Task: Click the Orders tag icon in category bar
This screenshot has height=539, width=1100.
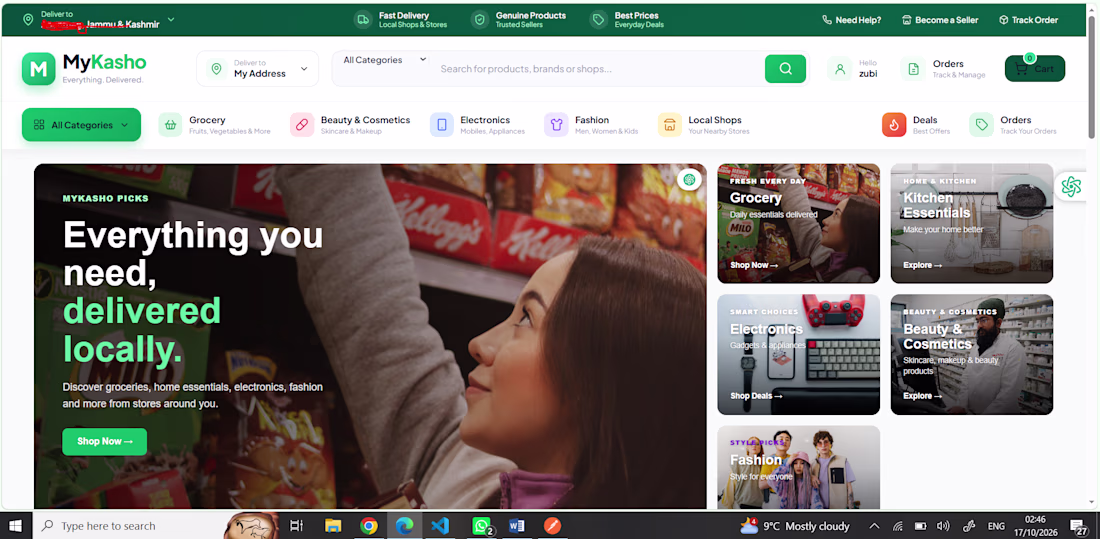Action: (x=981, y=125)
